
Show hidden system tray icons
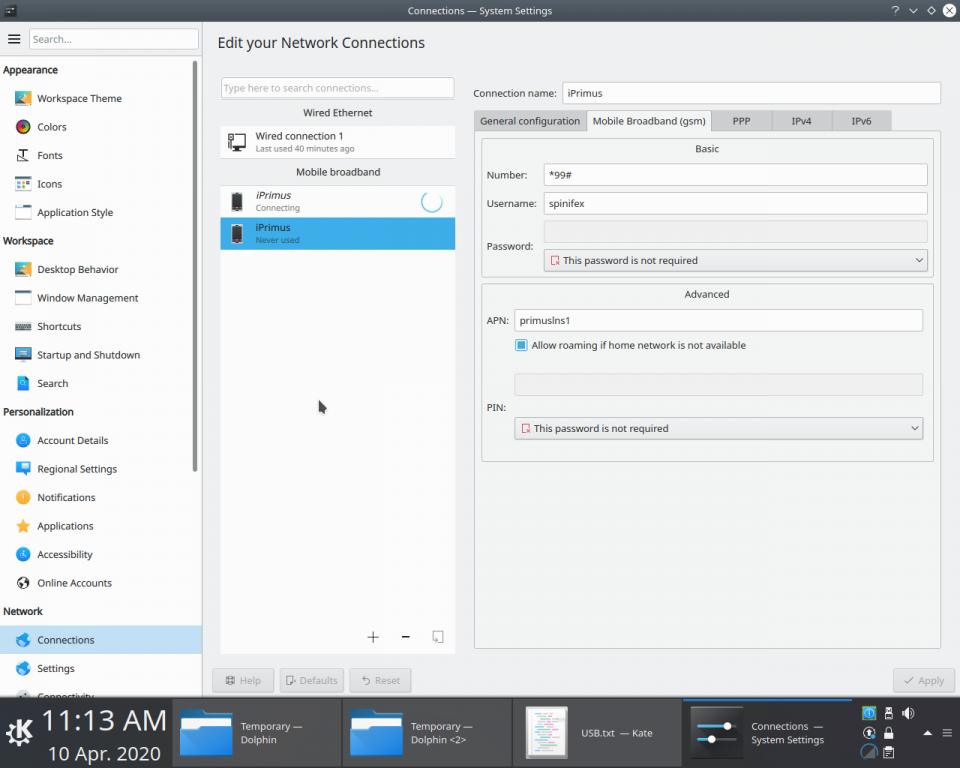tap(927, 733)
